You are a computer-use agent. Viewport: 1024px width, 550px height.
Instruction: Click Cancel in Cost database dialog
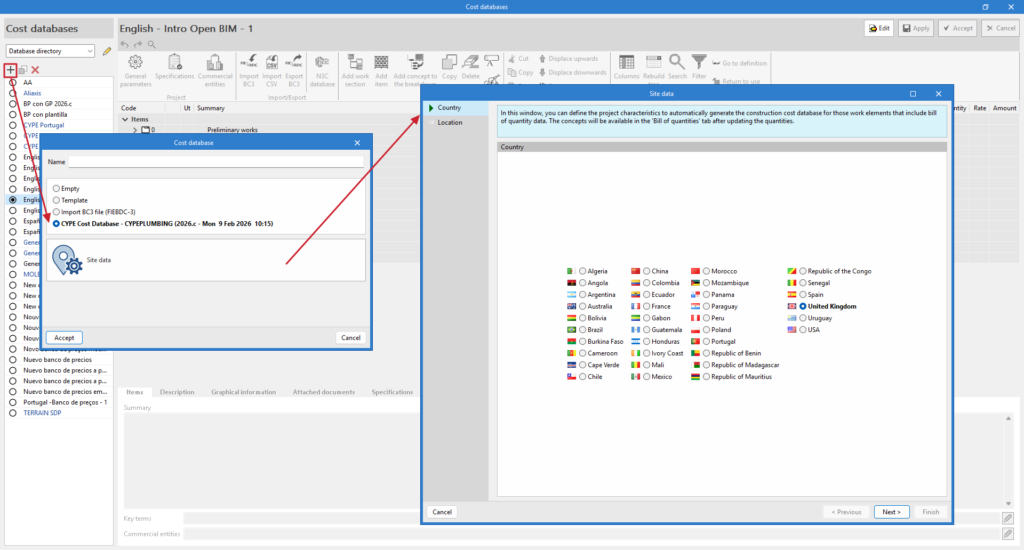pyautogui.click(x=351, y=338)
